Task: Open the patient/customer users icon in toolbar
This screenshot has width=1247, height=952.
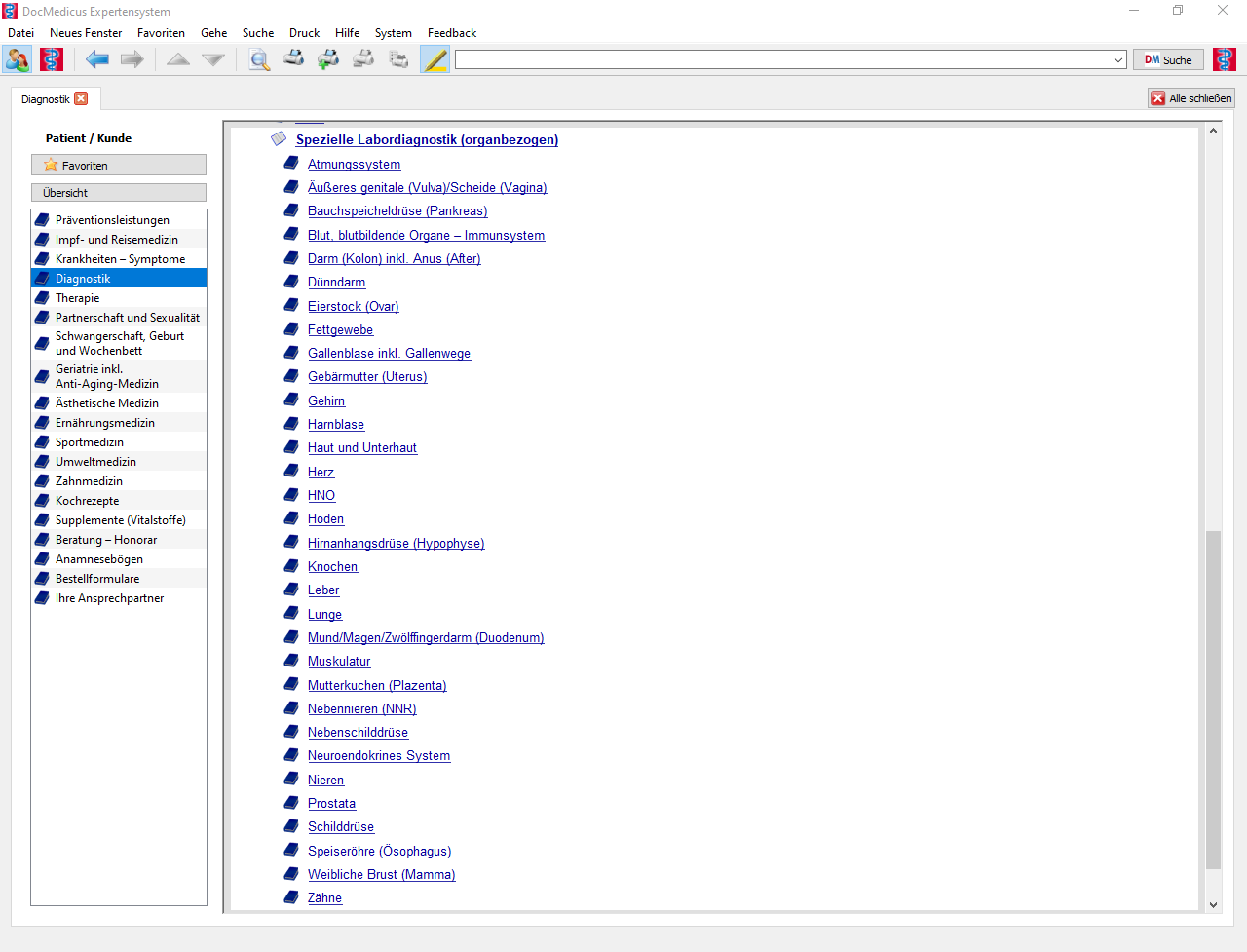Action: click(x=18, y=59)
